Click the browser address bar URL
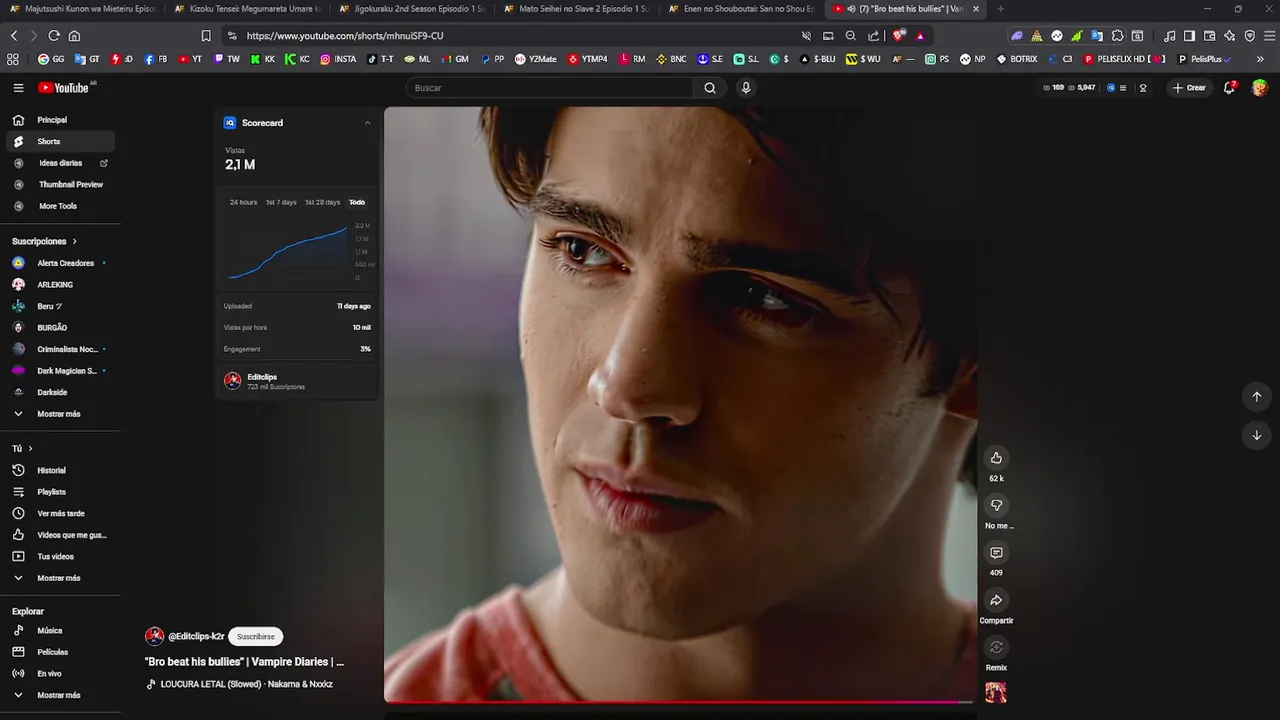The image size is (1280, 720). (345, 35)
